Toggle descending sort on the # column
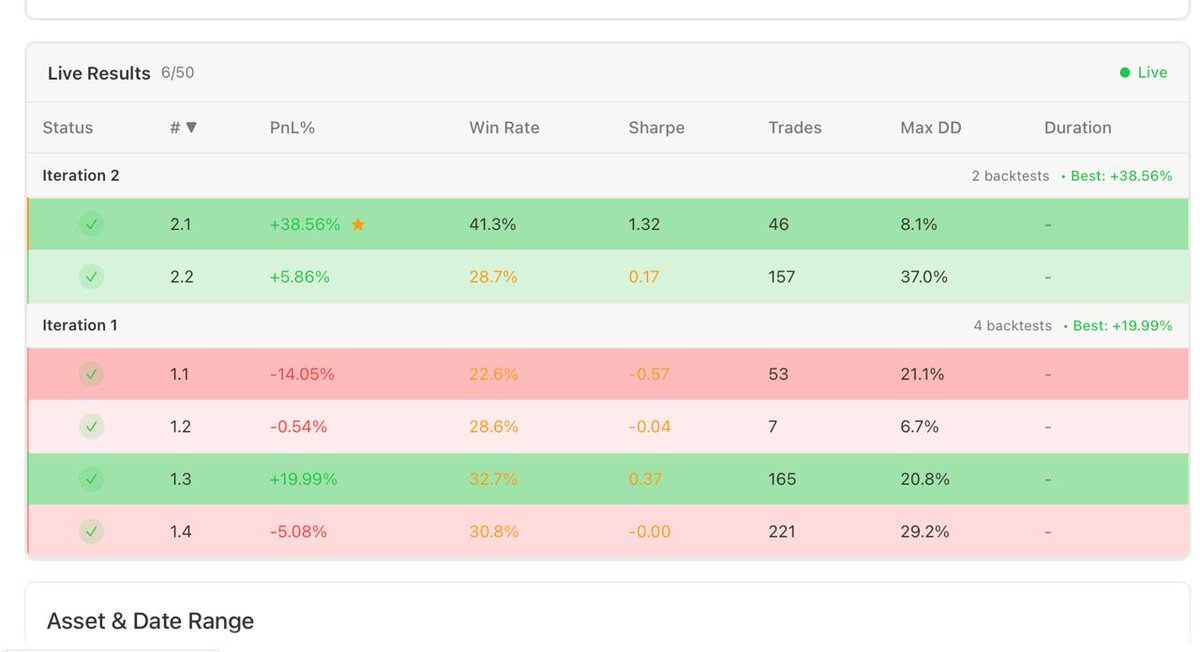 point(182,127)
